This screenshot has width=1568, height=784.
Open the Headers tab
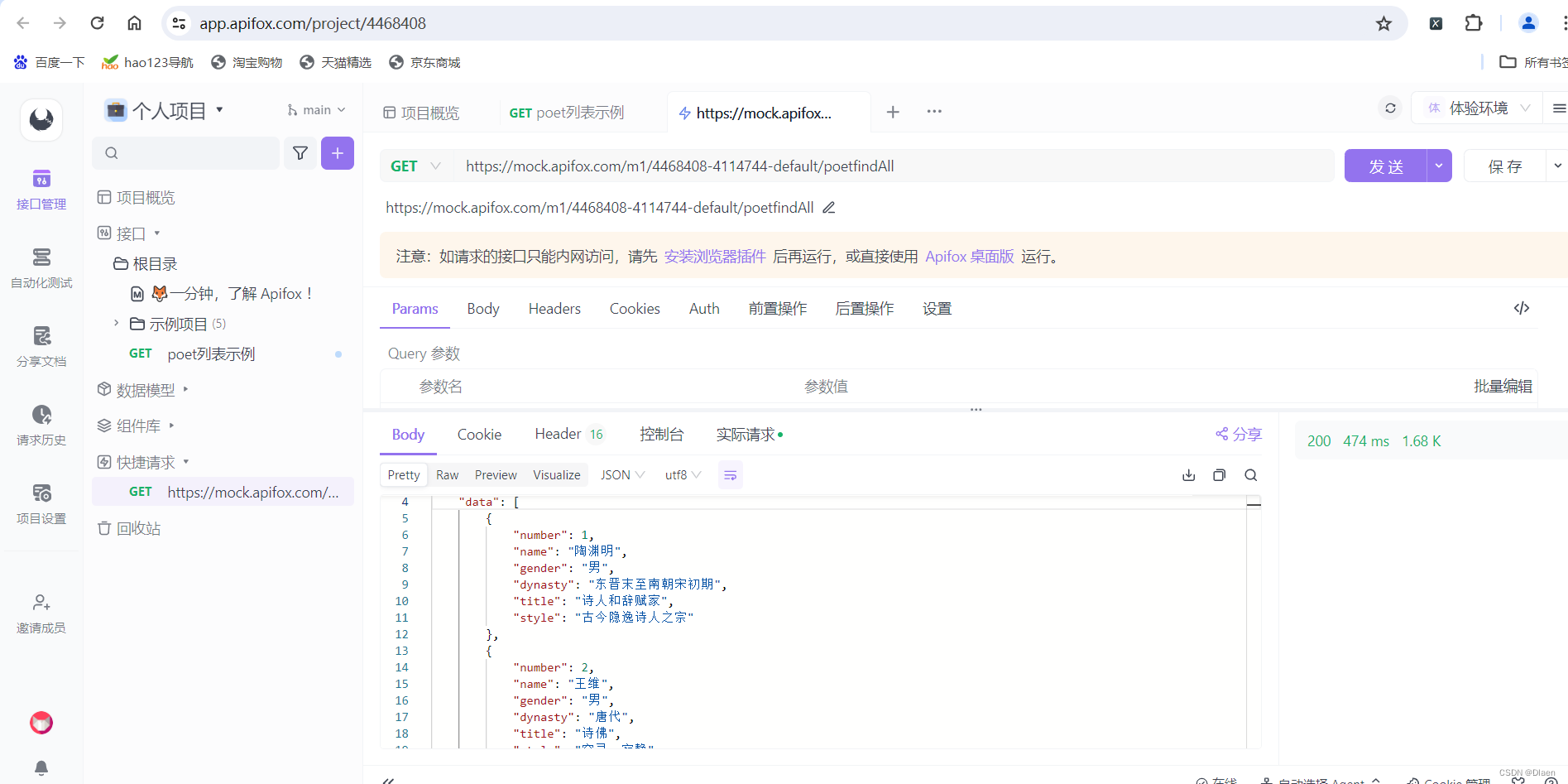(x=554, y=309)
